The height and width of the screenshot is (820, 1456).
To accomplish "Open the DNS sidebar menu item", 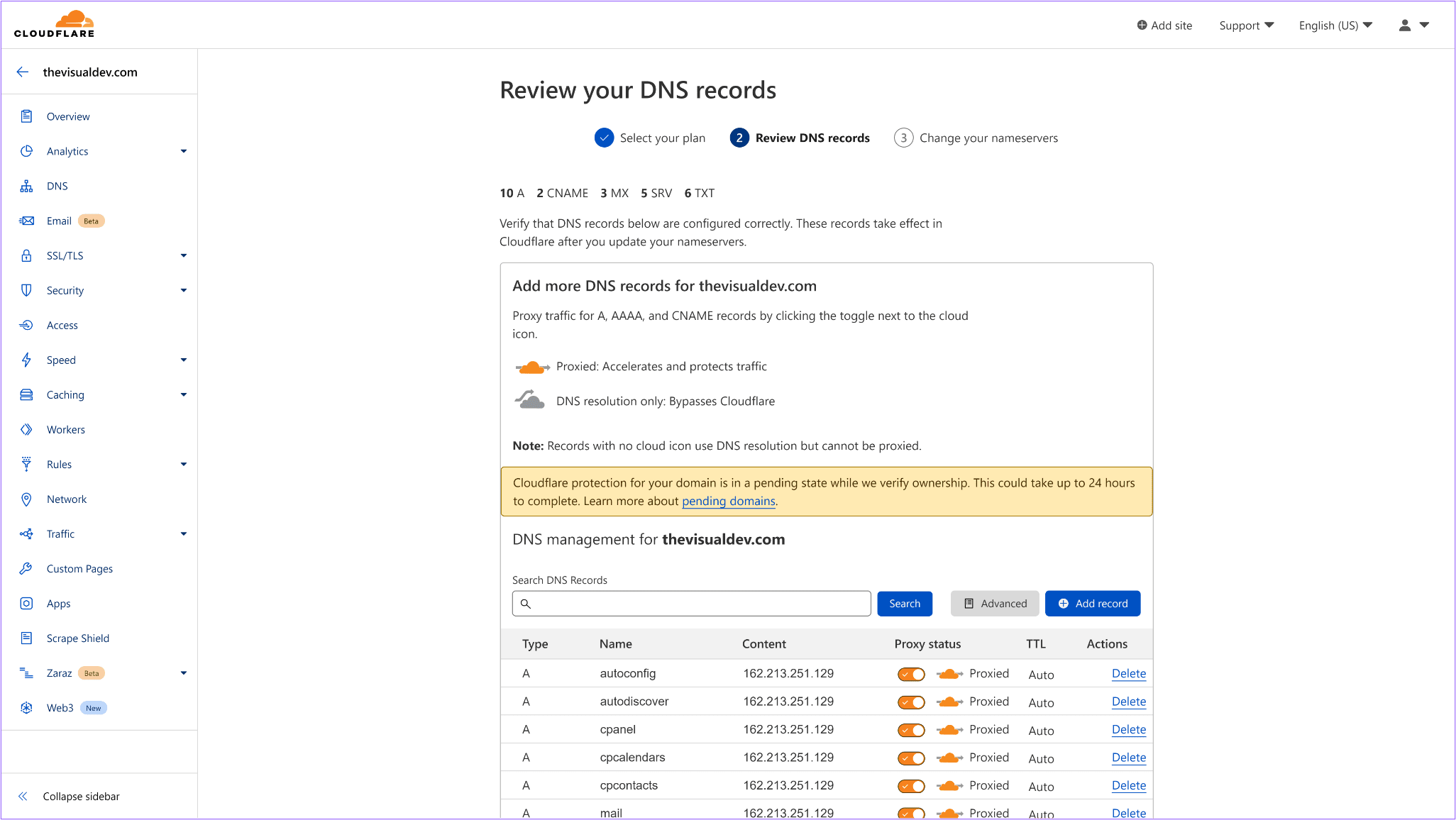I will (57, 186).
